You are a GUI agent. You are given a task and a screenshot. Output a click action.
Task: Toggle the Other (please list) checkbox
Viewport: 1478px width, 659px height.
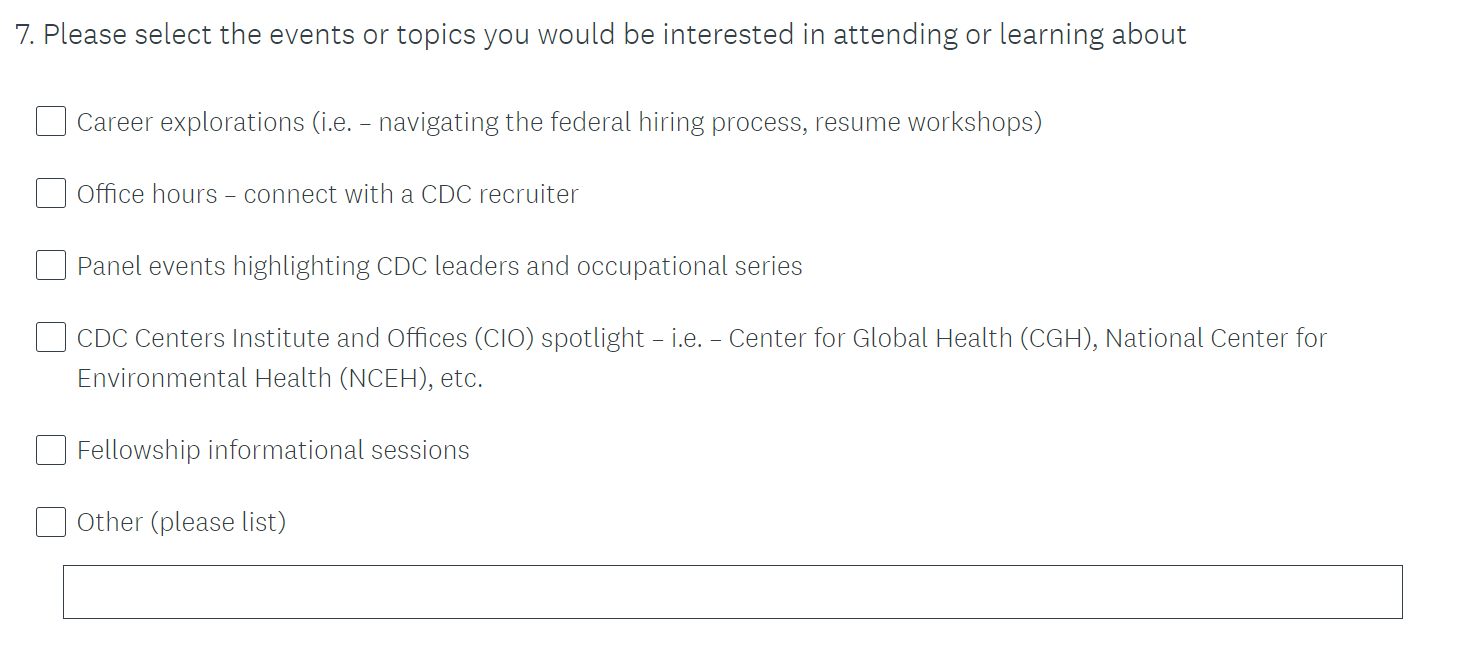coord(51,522)
